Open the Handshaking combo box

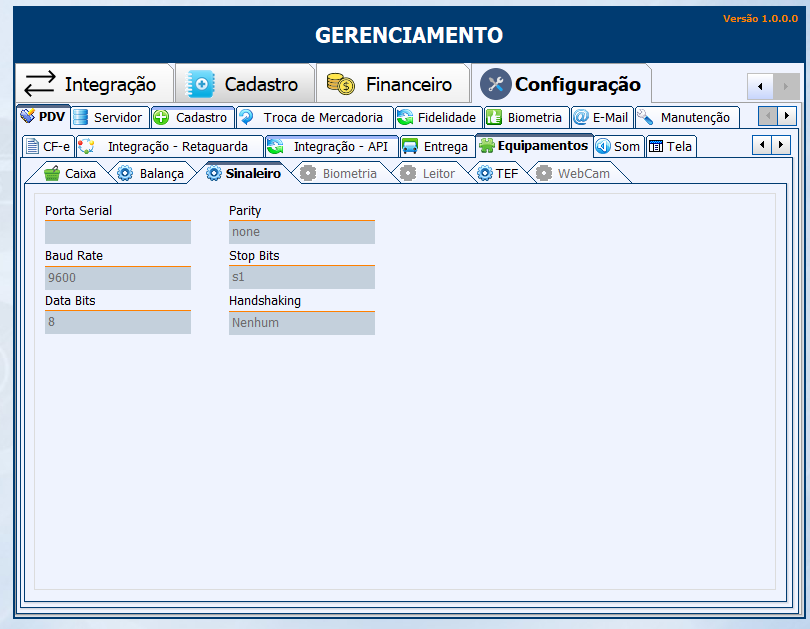(301, 323)
